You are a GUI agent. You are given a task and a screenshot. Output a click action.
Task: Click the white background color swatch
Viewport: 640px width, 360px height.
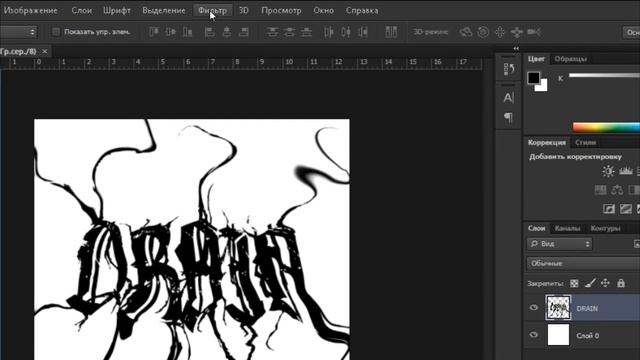(542, 86)
